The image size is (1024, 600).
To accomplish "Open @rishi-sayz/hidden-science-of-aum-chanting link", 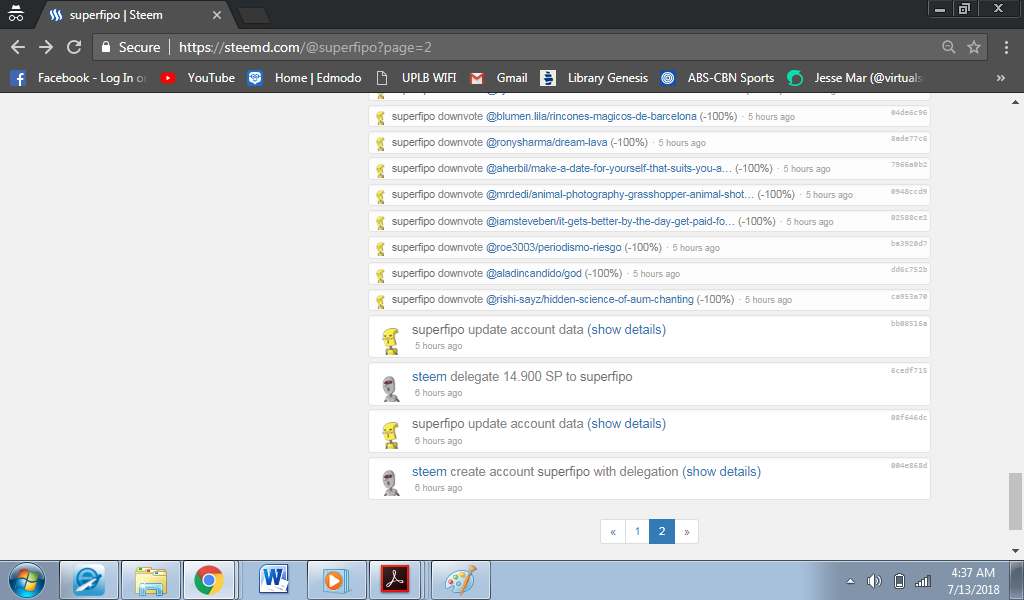I will (590, 300).
